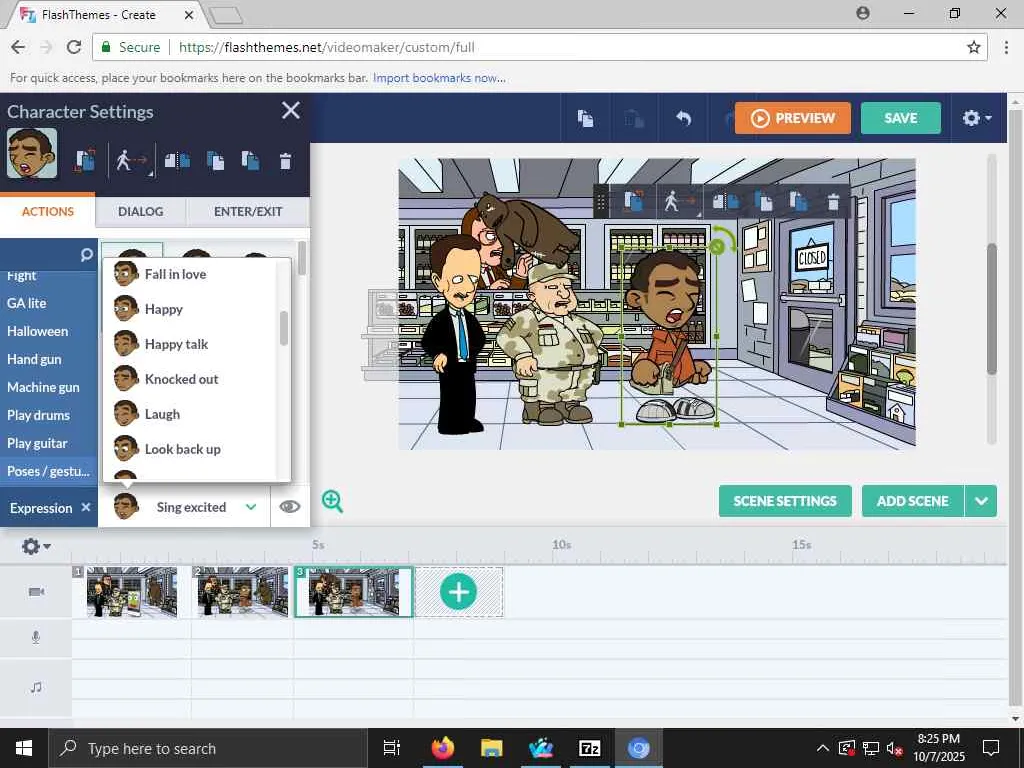Click send backward icon on stage floating toolbar

point(798,201)
